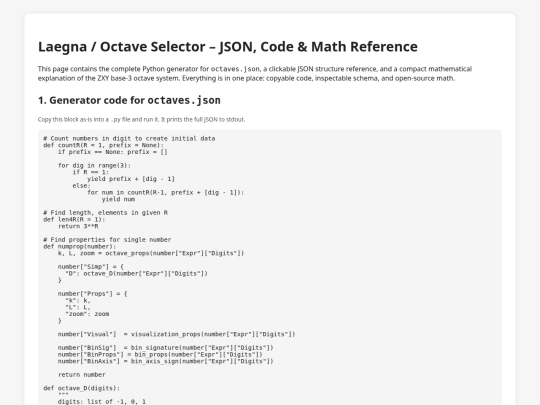Image resolution: width=540 pixels, height=405 pixels.
Task: Click the line 'def numprop(number):'
Action: click(x=80, y=246)
